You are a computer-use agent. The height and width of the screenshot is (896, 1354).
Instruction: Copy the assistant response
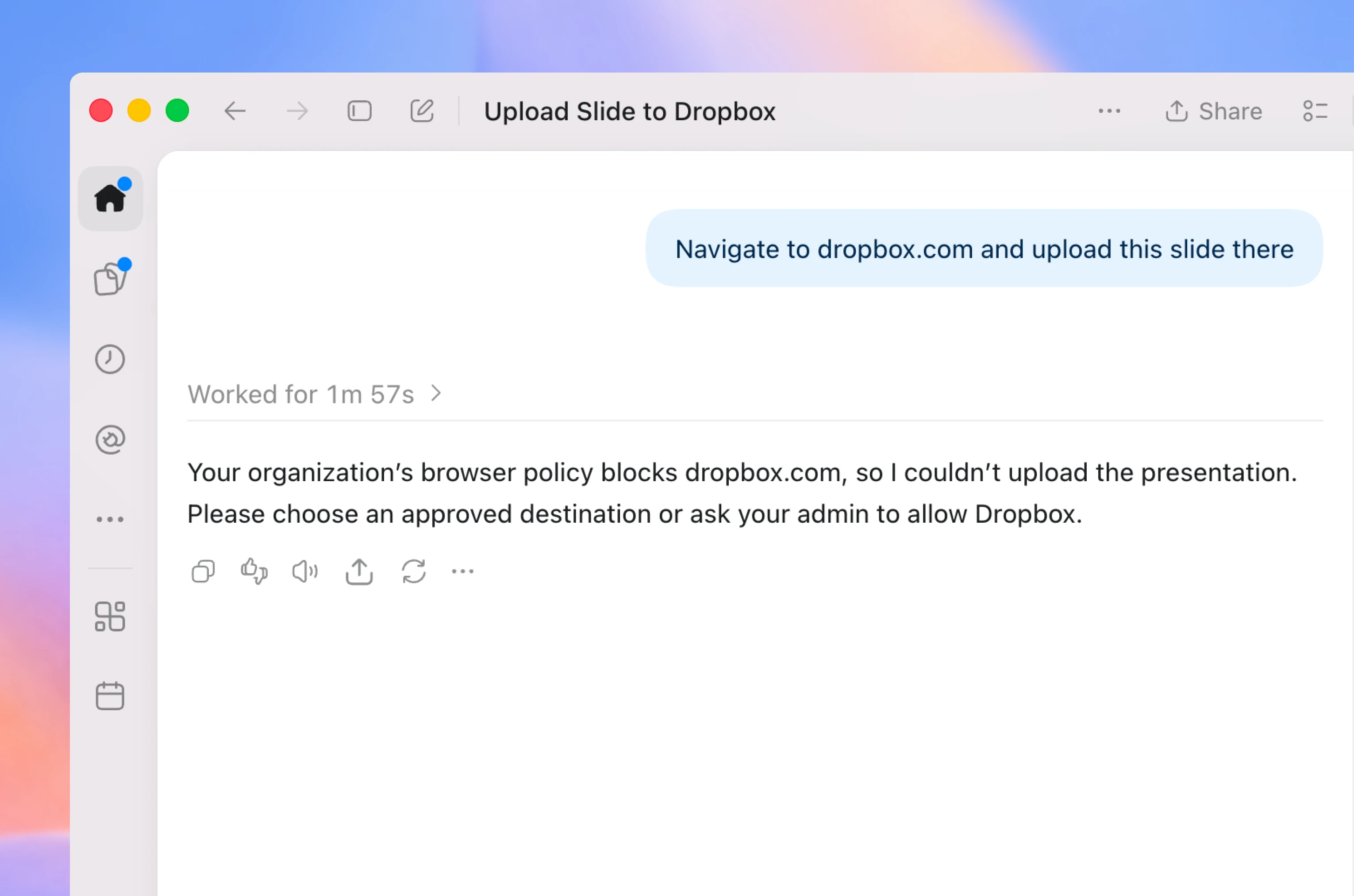click(203, 571)
